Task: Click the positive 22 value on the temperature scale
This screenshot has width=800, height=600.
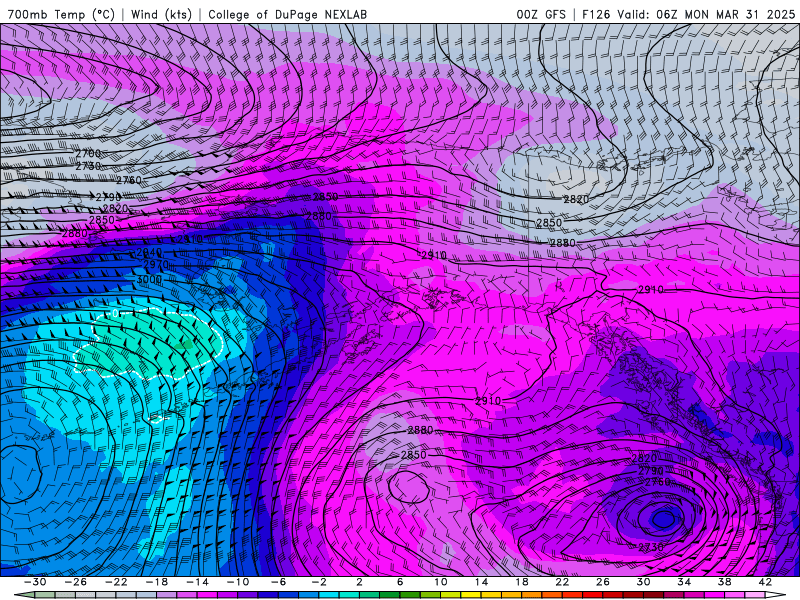Action: [562, 582]
